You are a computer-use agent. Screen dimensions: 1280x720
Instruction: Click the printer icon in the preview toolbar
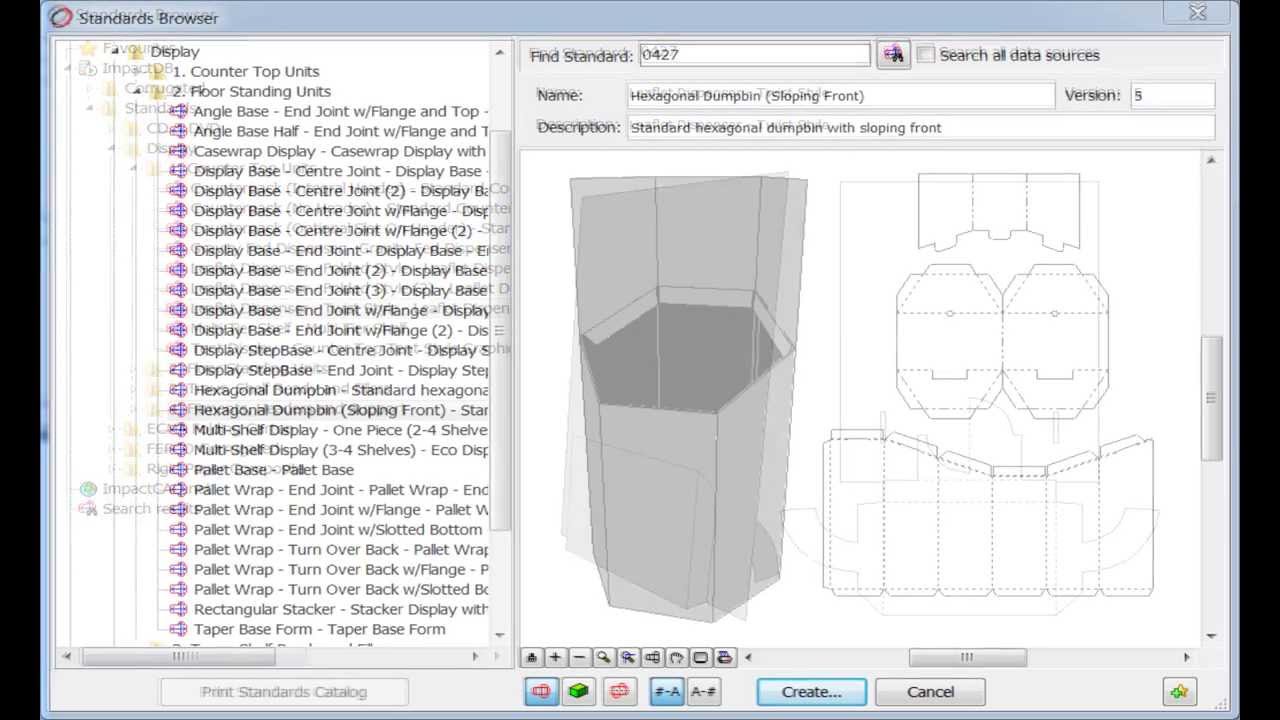click(725, 657)
